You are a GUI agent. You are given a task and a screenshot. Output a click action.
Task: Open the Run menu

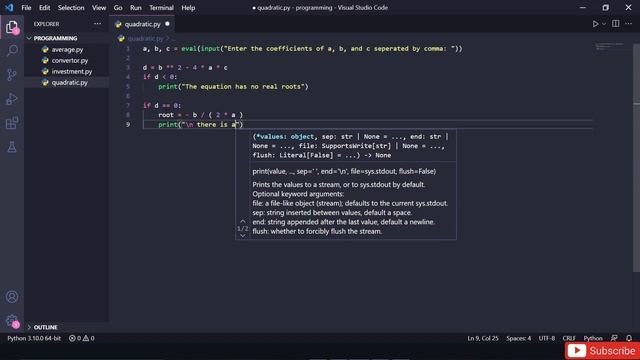136,8
